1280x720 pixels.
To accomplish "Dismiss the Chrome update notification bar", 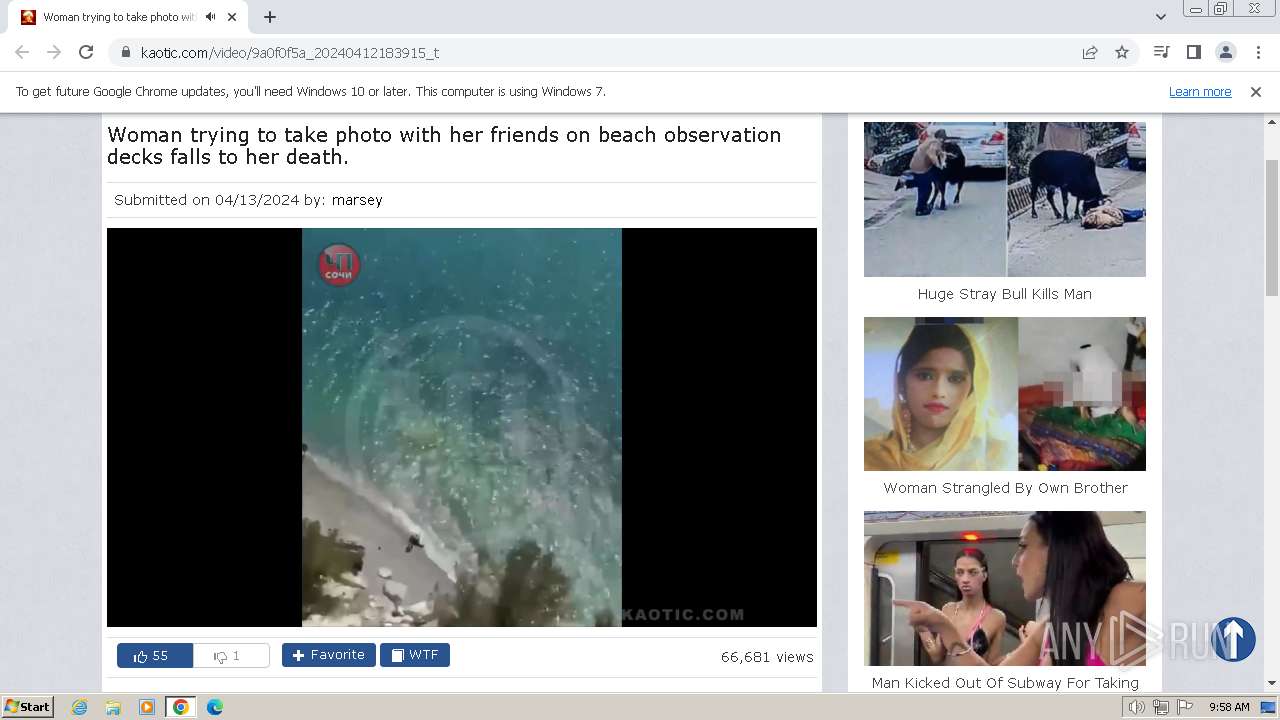I will 1256,91.
